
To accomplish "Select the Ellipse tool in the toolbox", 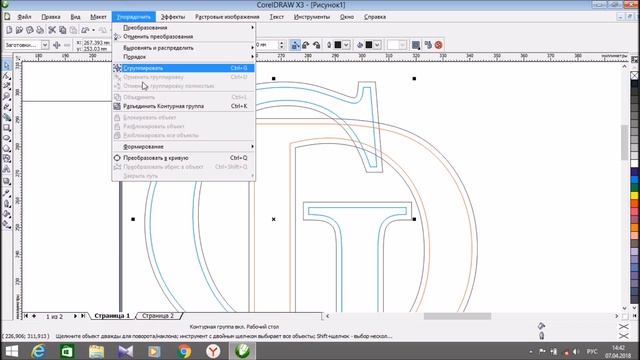I will 7,138.
